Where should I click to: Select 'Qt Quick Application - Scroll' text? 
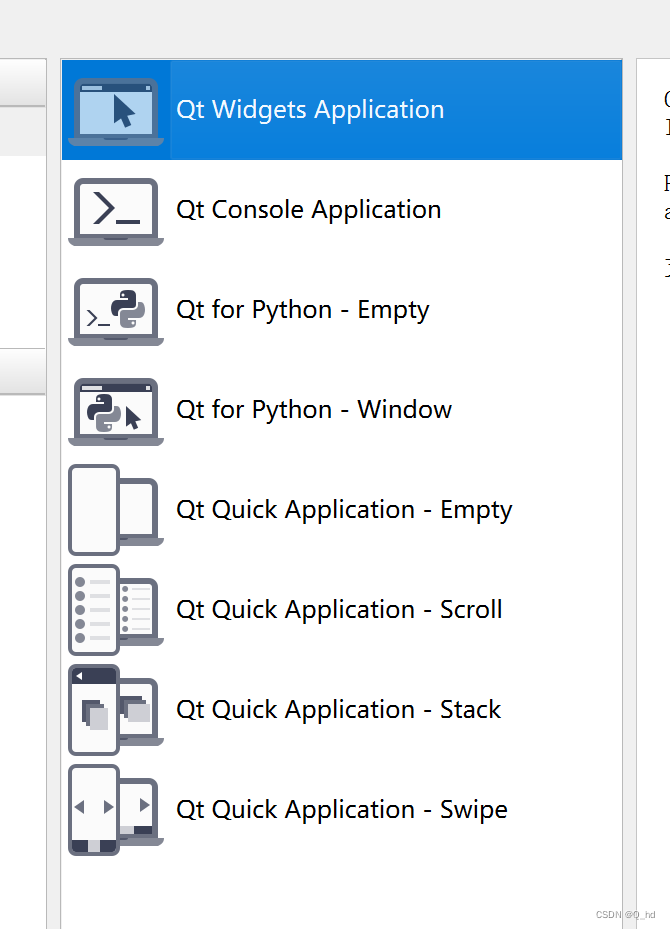pos(339,610)
